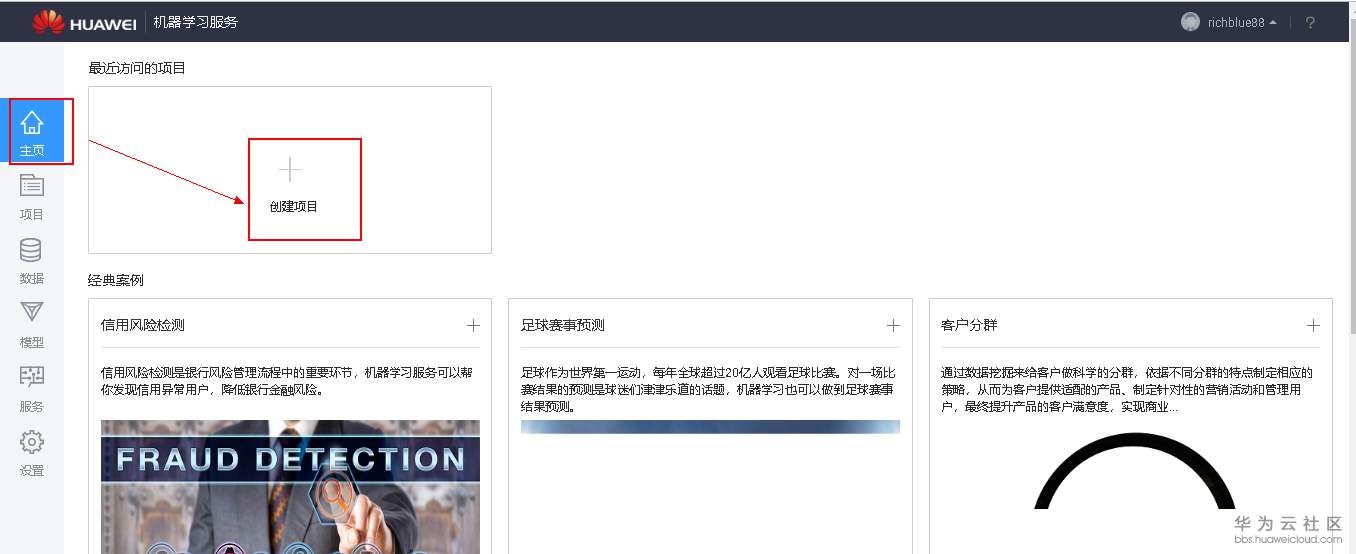The image size is (1356, 554).
Task: Click the 机器学习服务 title in header
Action: (196, 22)
